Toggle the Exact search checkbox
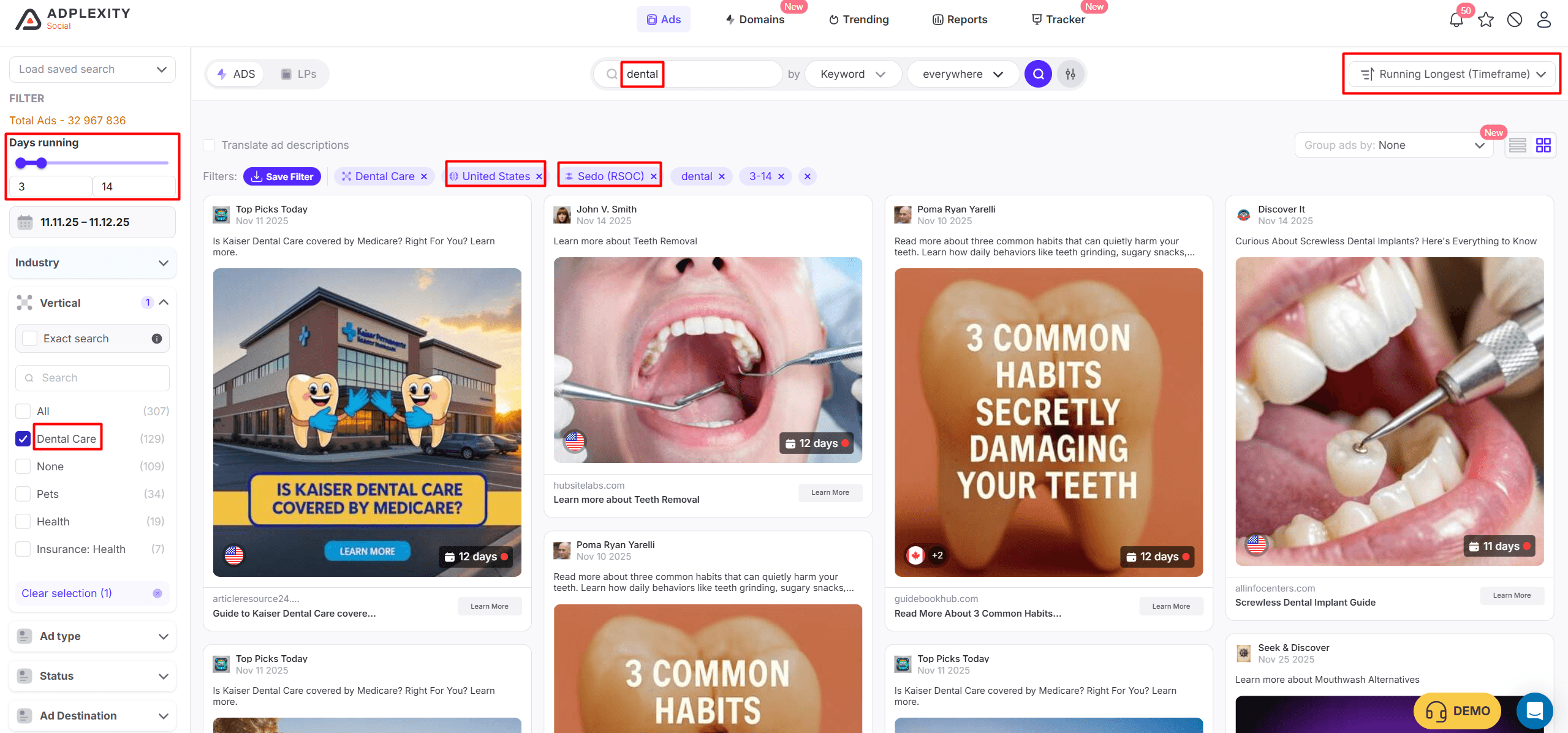The height and width of the screenshot is (733, 1568). 30,339
